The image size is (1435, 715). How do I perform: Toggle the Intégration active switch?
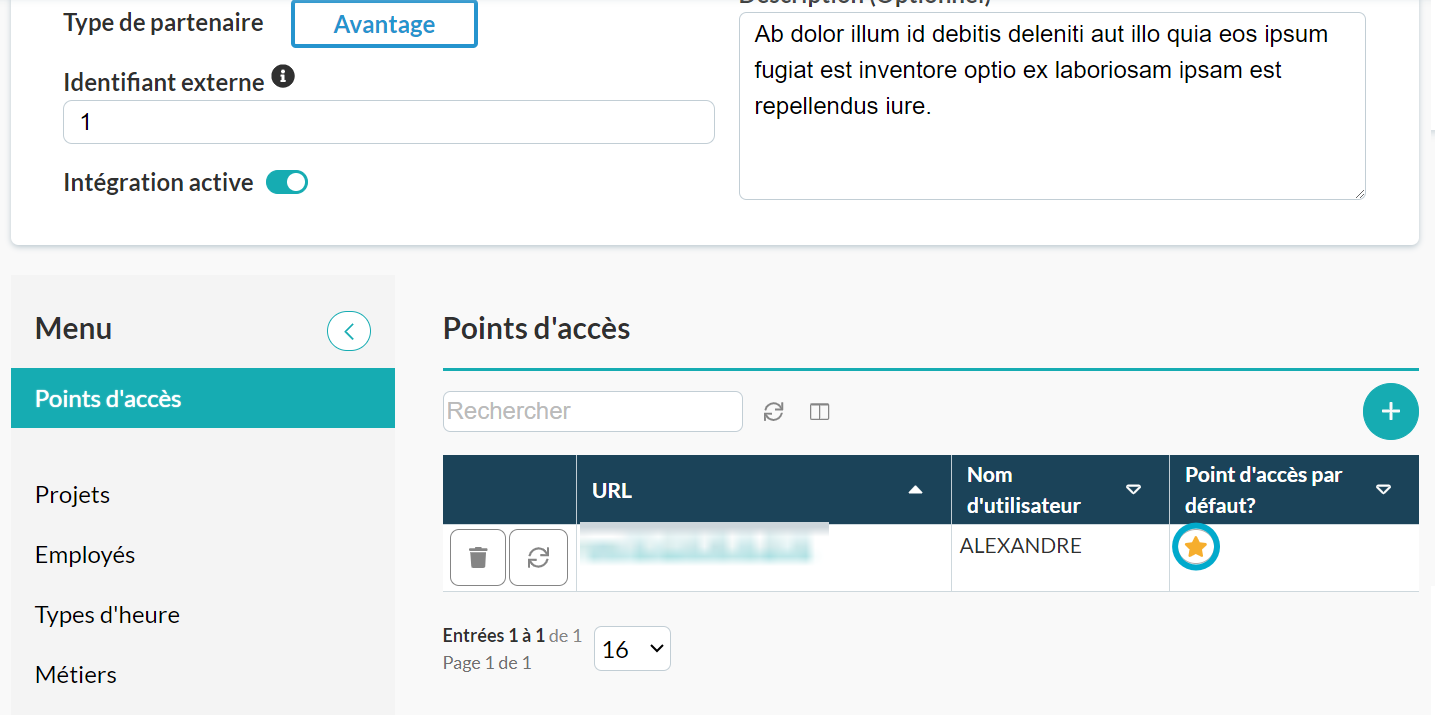(287, 183)
